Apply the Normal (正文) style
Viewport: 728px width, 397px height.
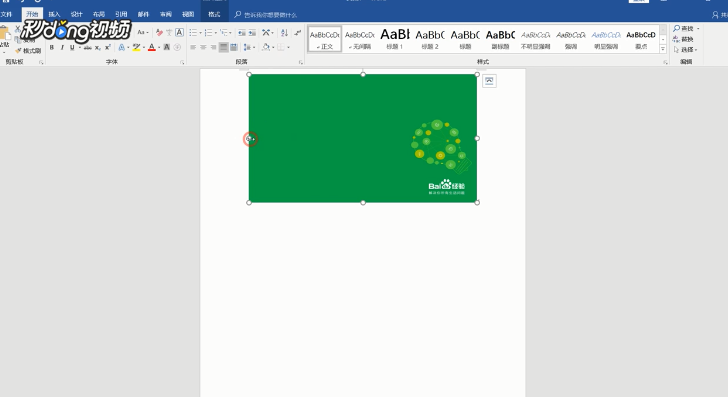click(325, 39)
